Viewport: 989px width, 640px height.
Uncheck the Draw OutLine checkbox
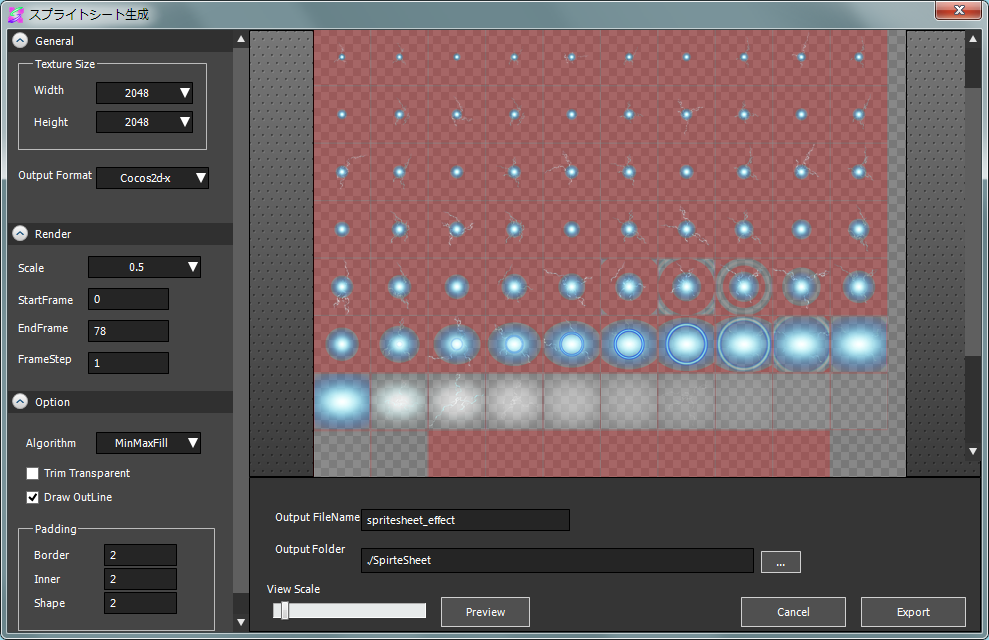[x=32, y=497]
